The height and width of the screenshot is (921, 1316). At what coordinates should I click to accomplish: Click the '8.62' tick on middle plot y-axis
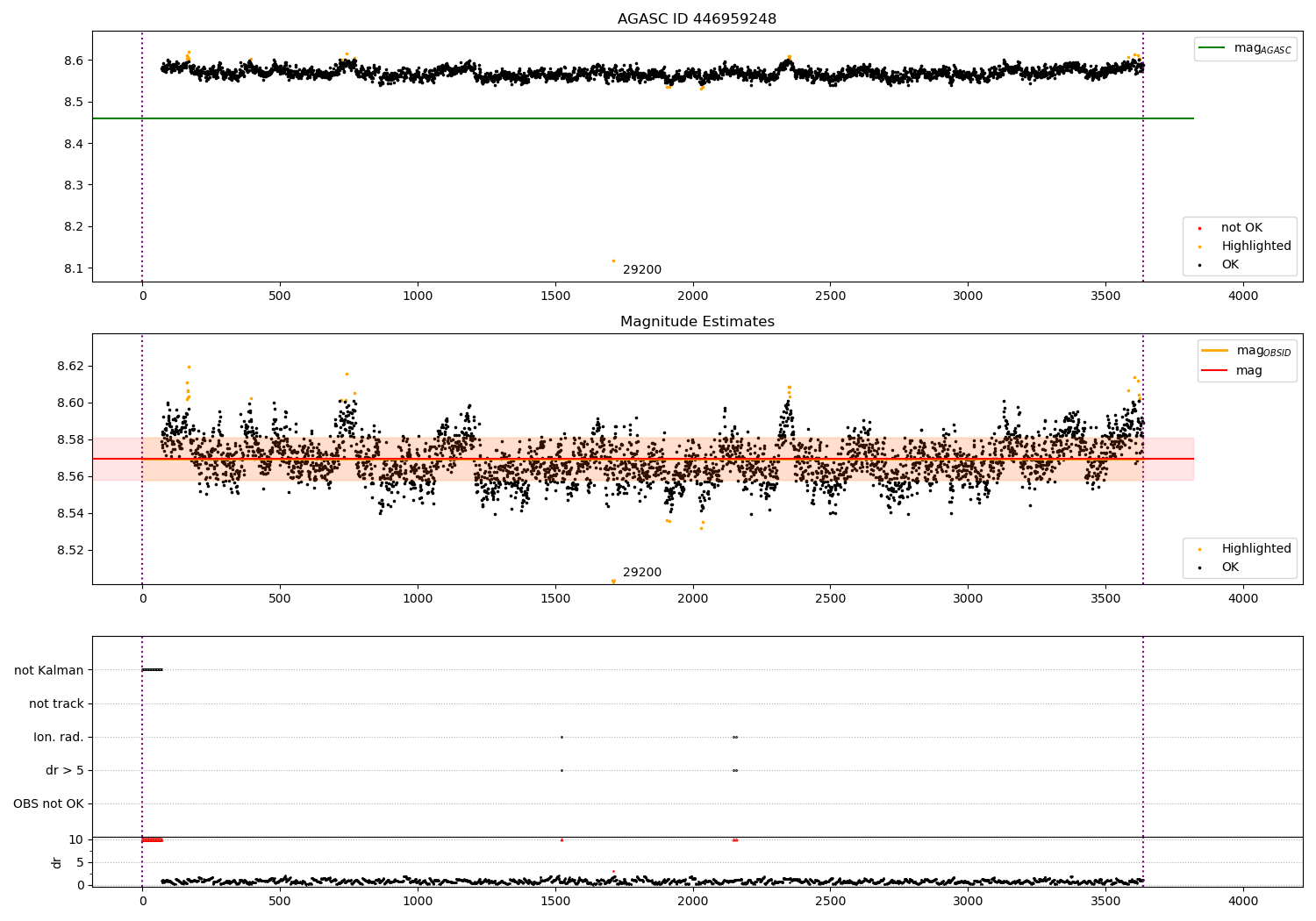point(70,367)
